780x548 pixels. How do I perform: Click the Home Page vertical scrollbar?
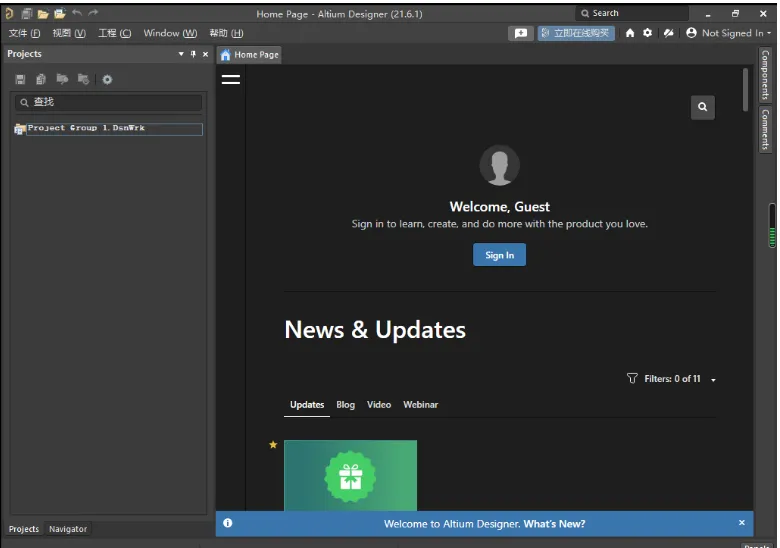[x=745, y=90]
